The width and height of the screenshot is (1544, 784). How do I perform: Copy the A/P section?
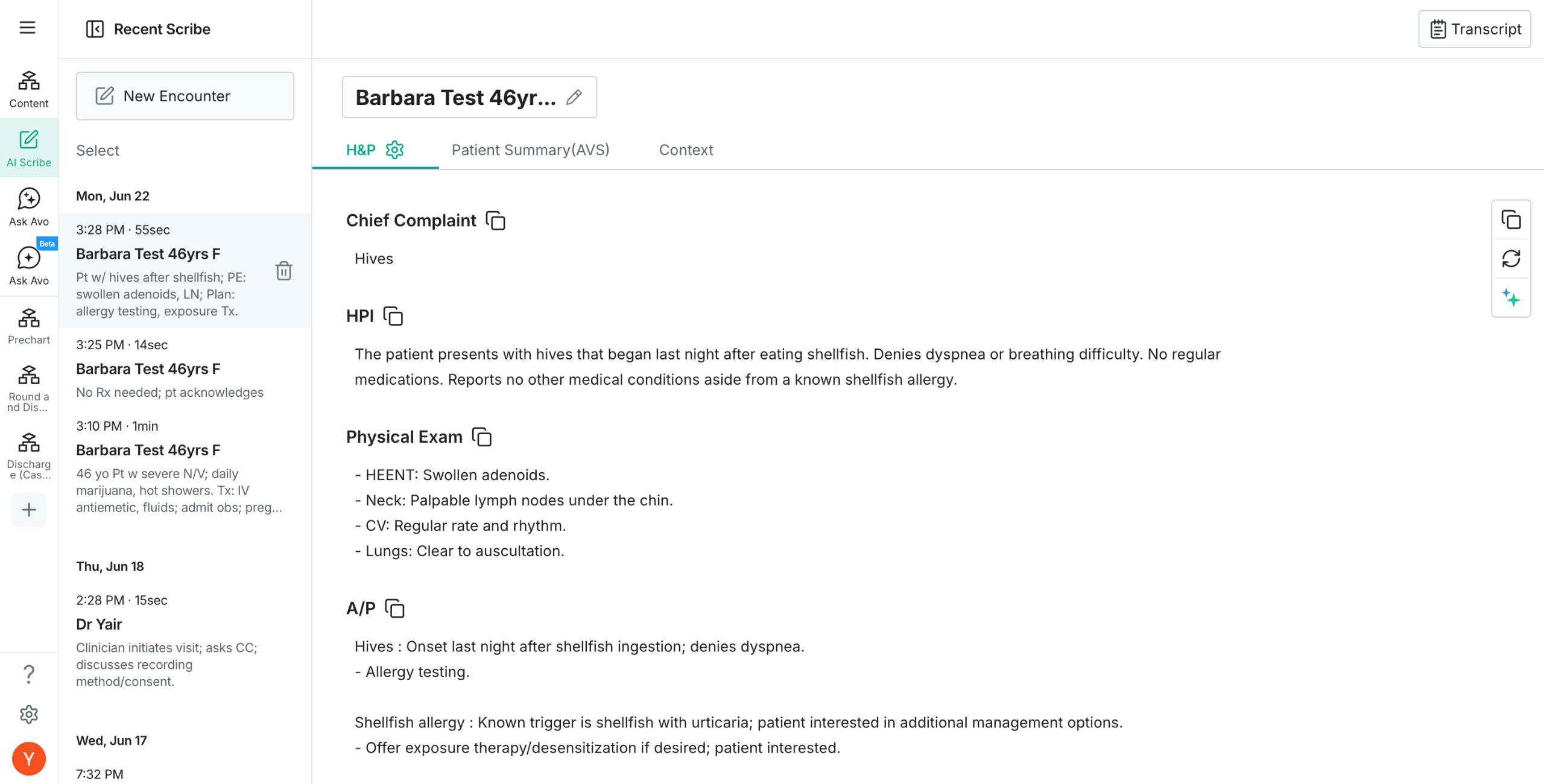coord(395,609)
